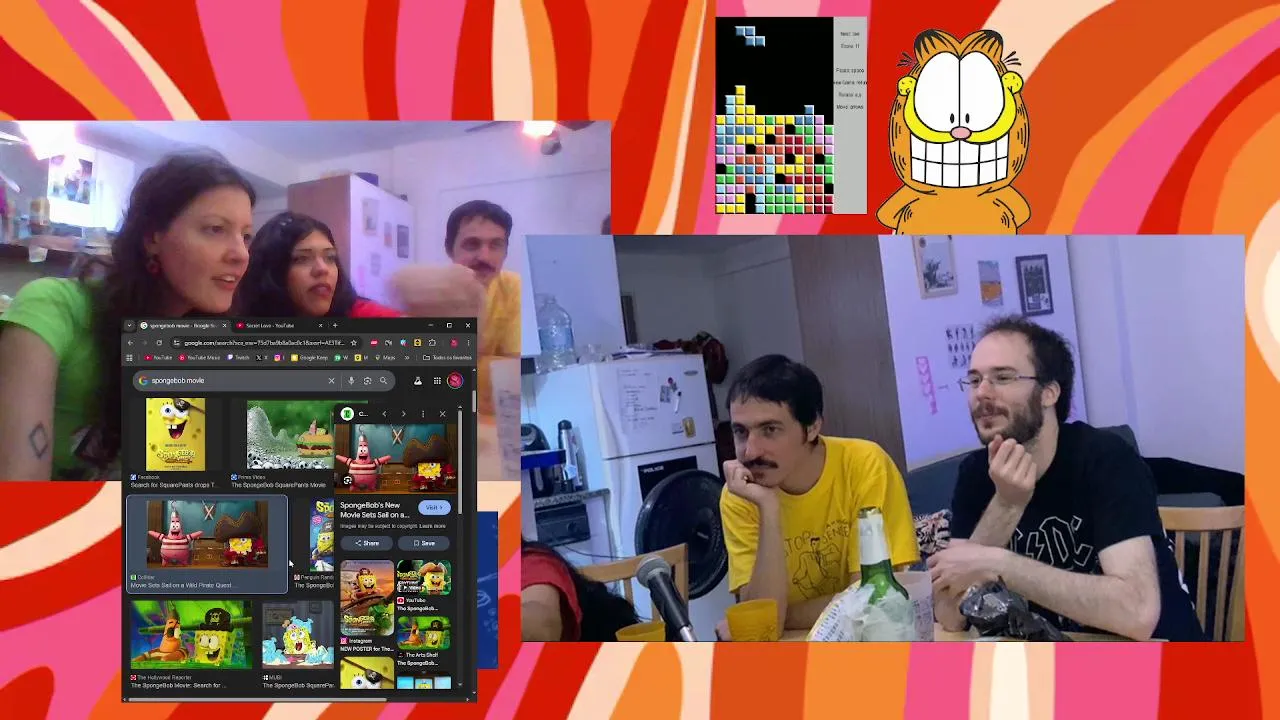
Task: Clear the spongebob movie search text
Action: [331, 381]
